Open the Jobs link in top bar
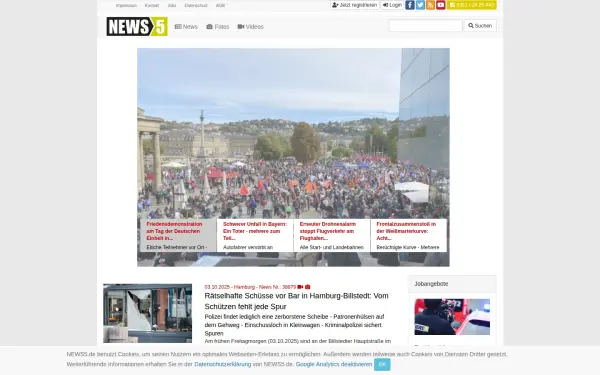The height and width of the screenshot is (375, 600). tap(172, 5)
